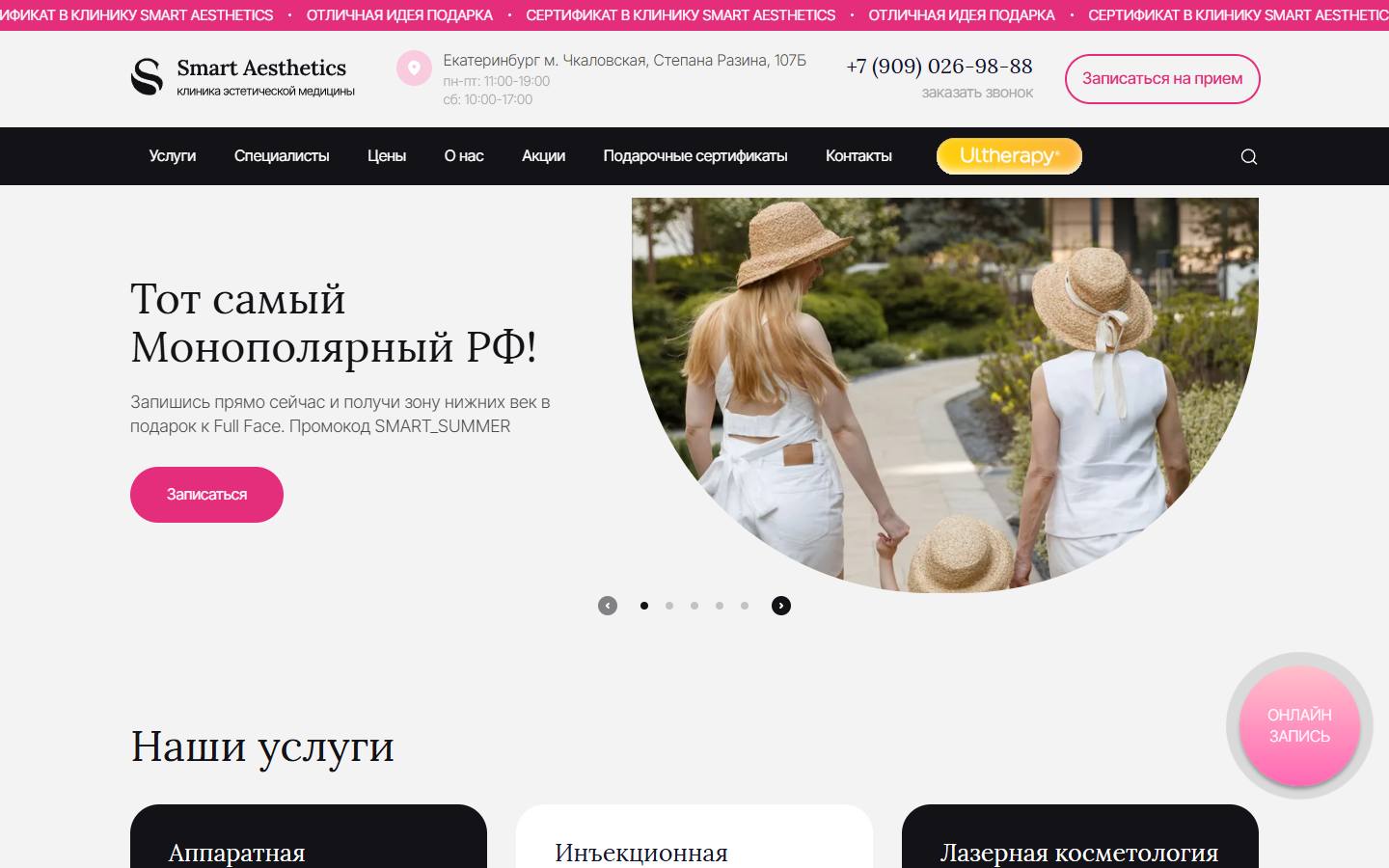This screenshot has width=1389, height=868.
Task: Click the clinic address text
Action: (x=625, y=61)
